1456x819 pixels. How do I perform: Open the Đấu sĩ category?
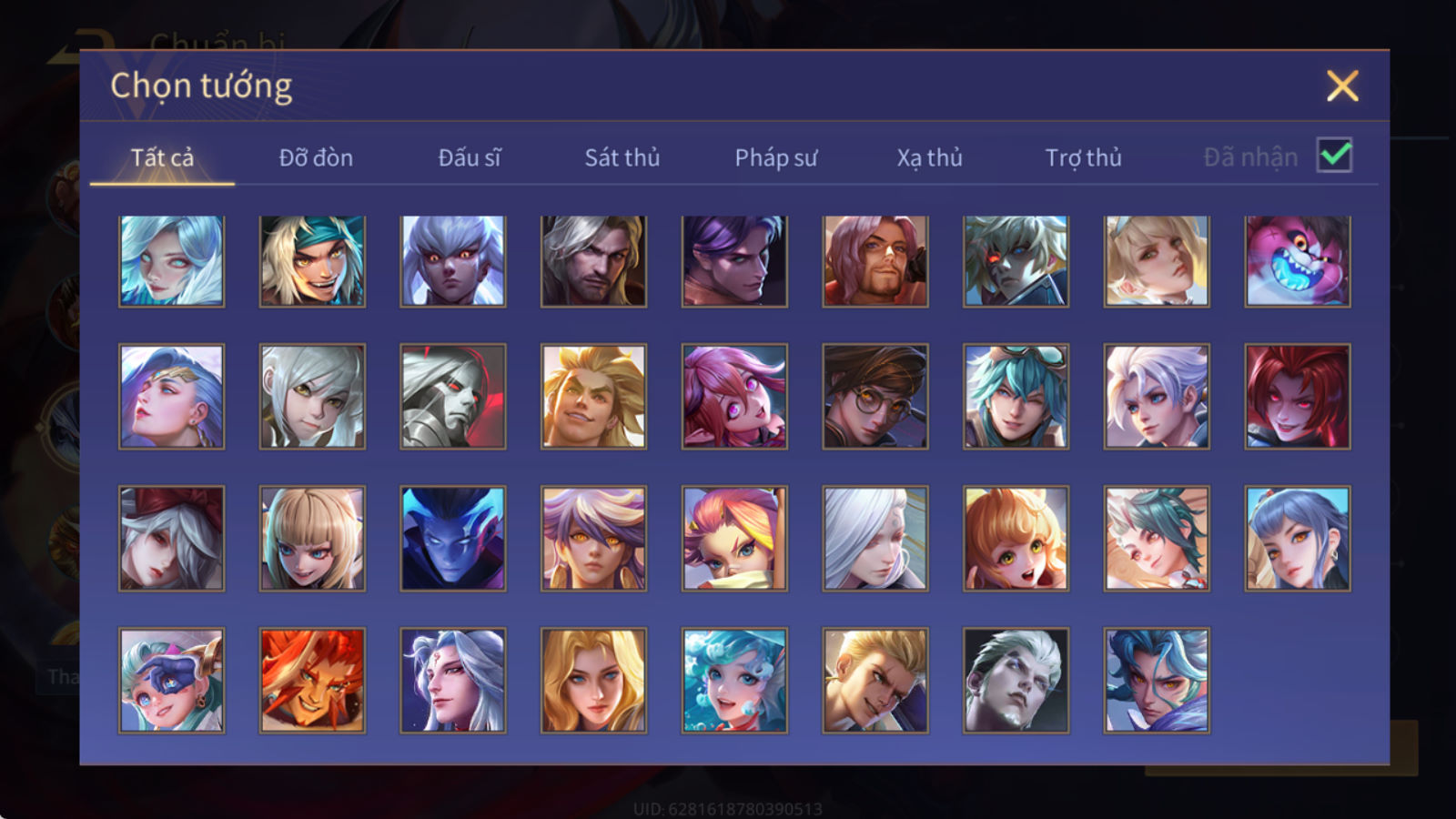pos(470,157)
